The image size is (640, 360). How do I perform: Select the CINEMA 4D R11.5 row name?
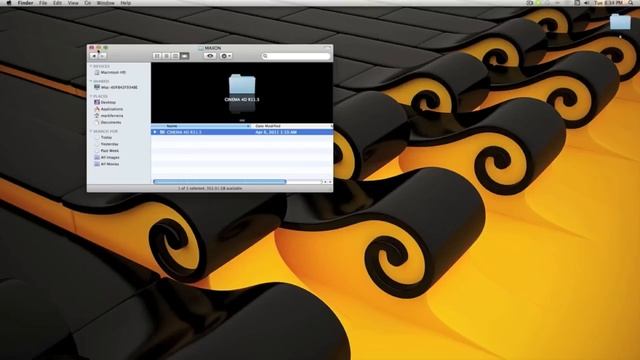click(x=184, y=132)
